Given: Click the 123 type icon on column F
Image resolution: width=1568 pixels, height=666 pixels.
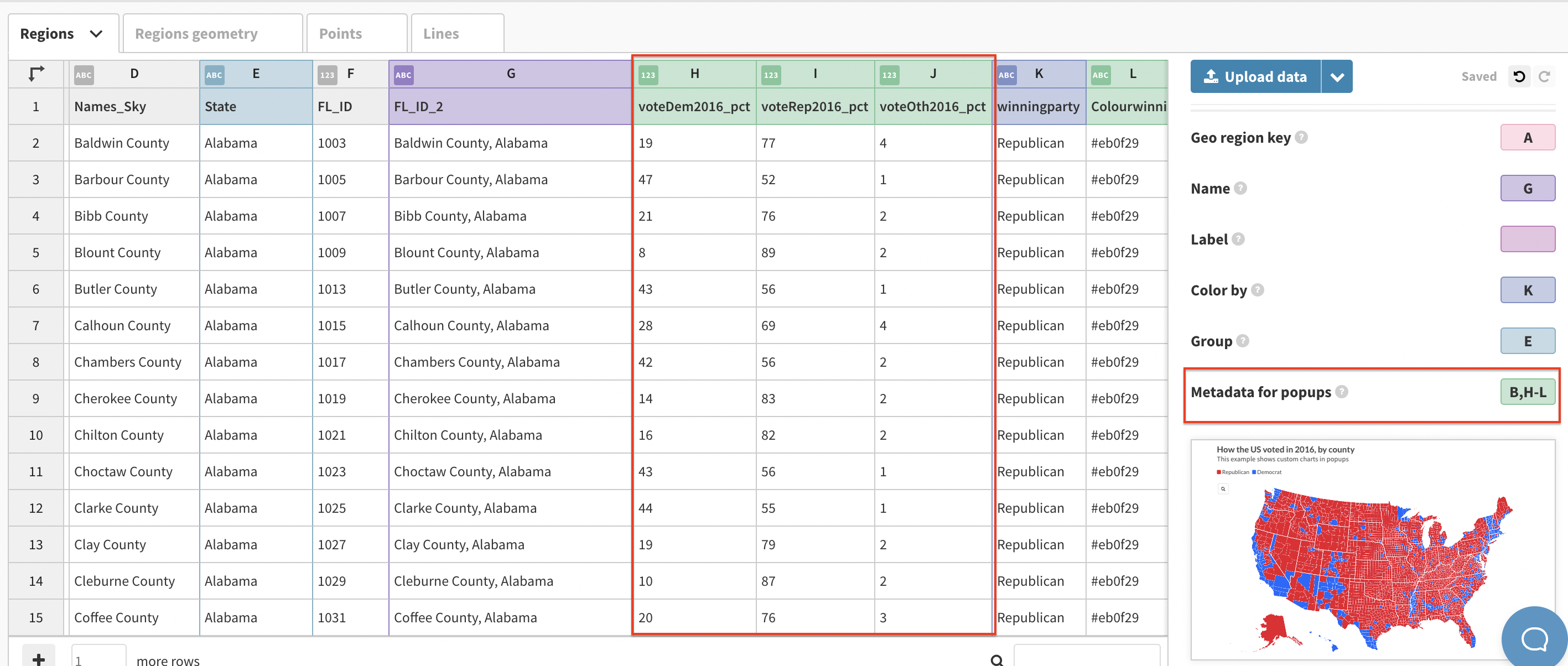Looking at the screenshot, I should [x=327, y=75].
